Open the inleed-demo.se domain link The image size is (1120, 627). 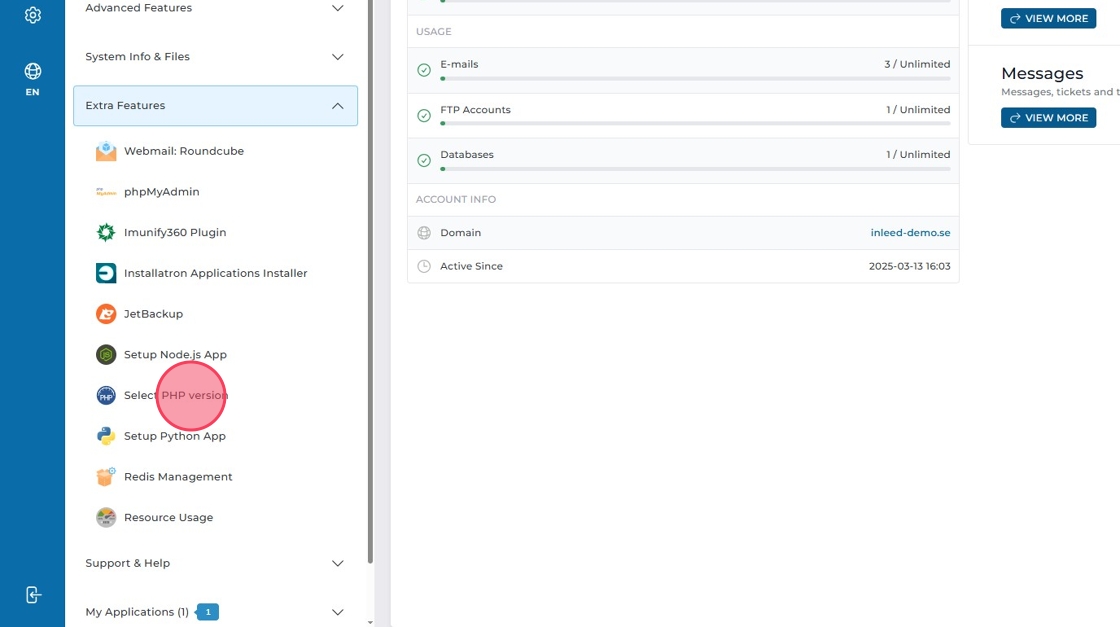pyautogui.click(x=910, y=233)
